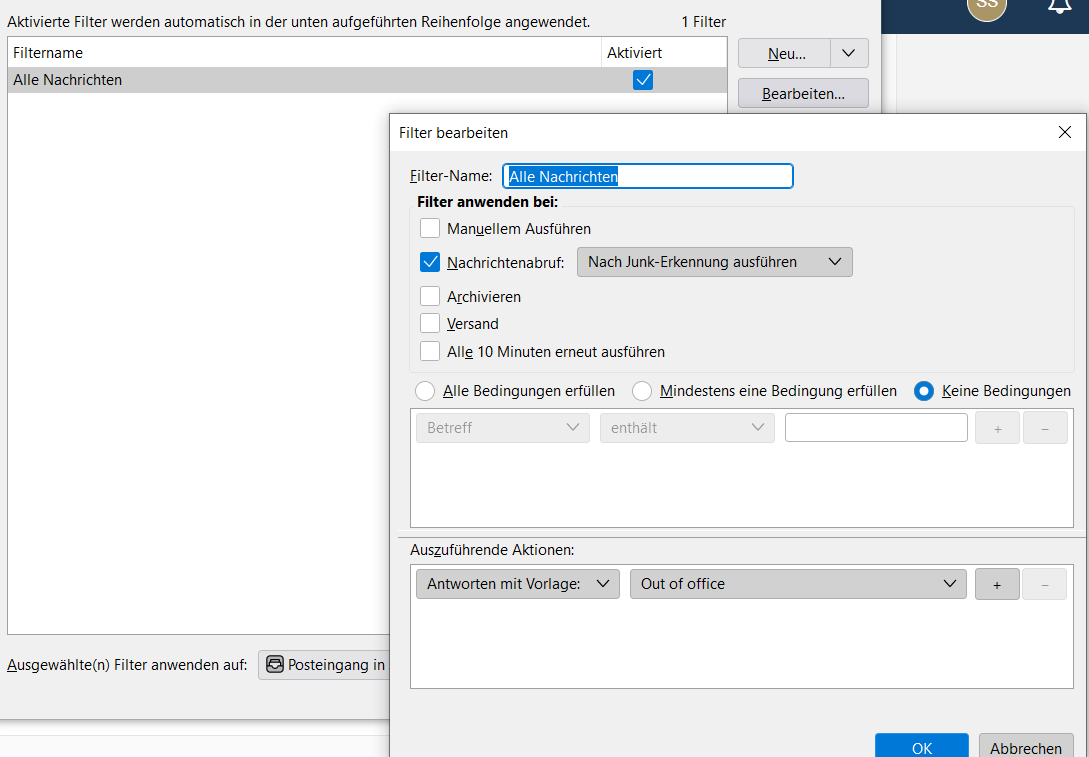The image size is (1089, 757).
Task: Click the Bearbeiten... button
Action: [x=803, y=93]
